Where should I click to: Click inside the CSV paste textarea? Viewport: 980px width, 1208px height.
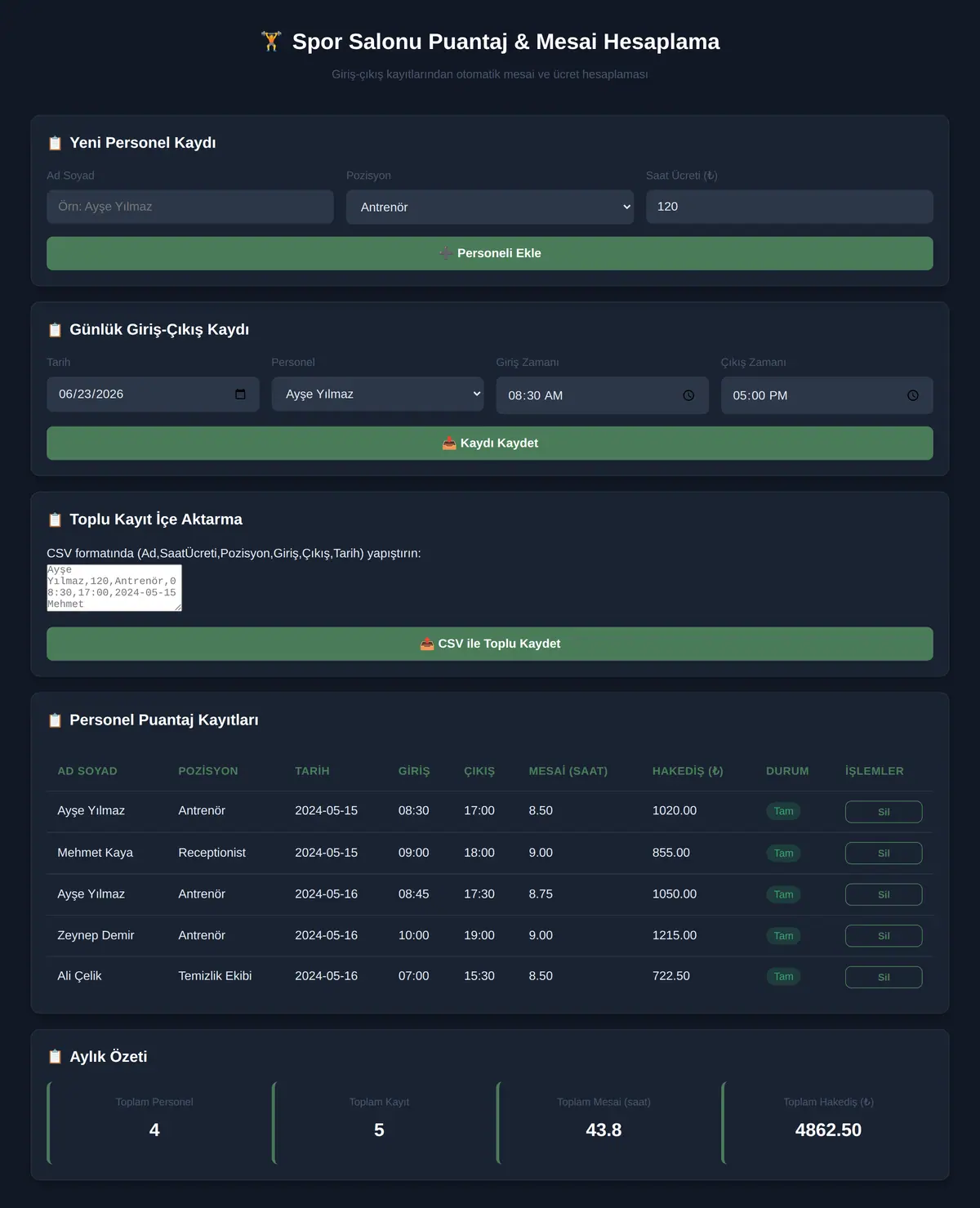[114, 588]
